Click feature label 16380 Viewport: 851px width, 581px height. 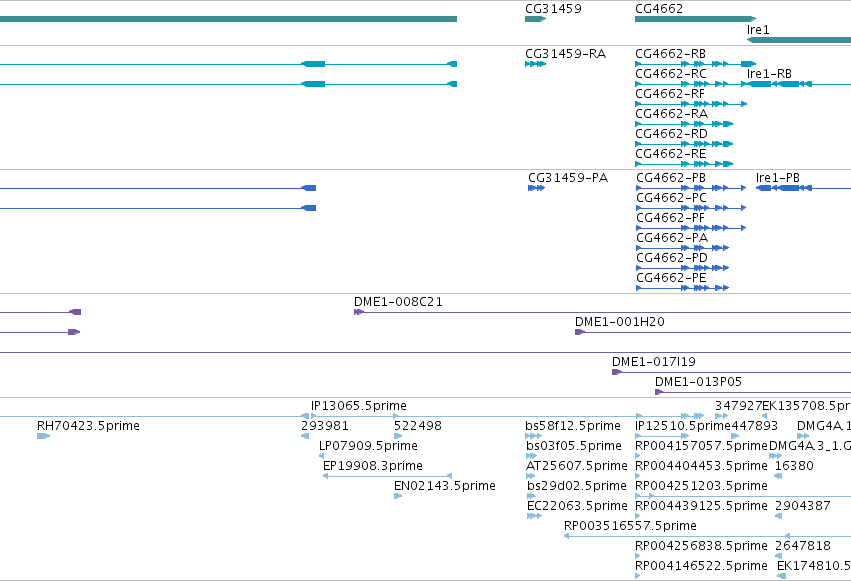coord(794,467)
